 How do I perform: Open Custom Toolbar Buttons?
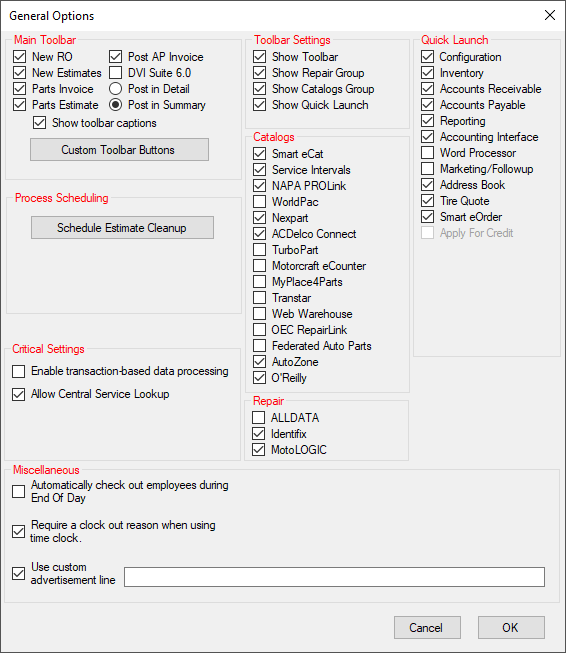coord(119,150)
